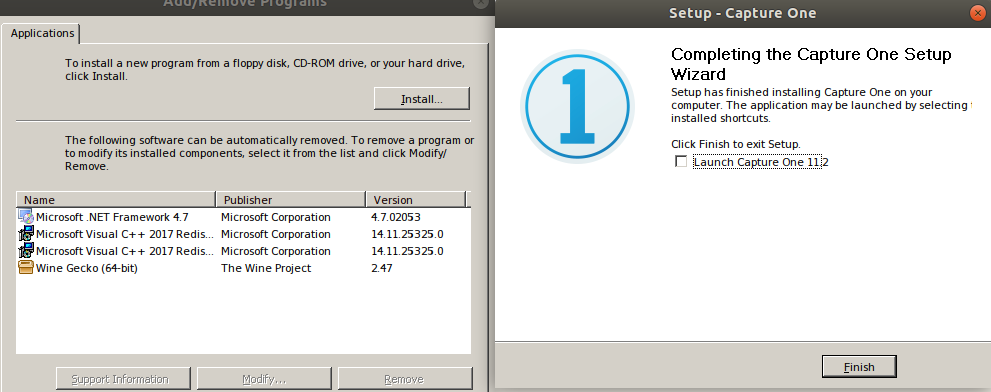Sort list by the Name column header
This screenshot has width=991, height=392.
(116, 200)
